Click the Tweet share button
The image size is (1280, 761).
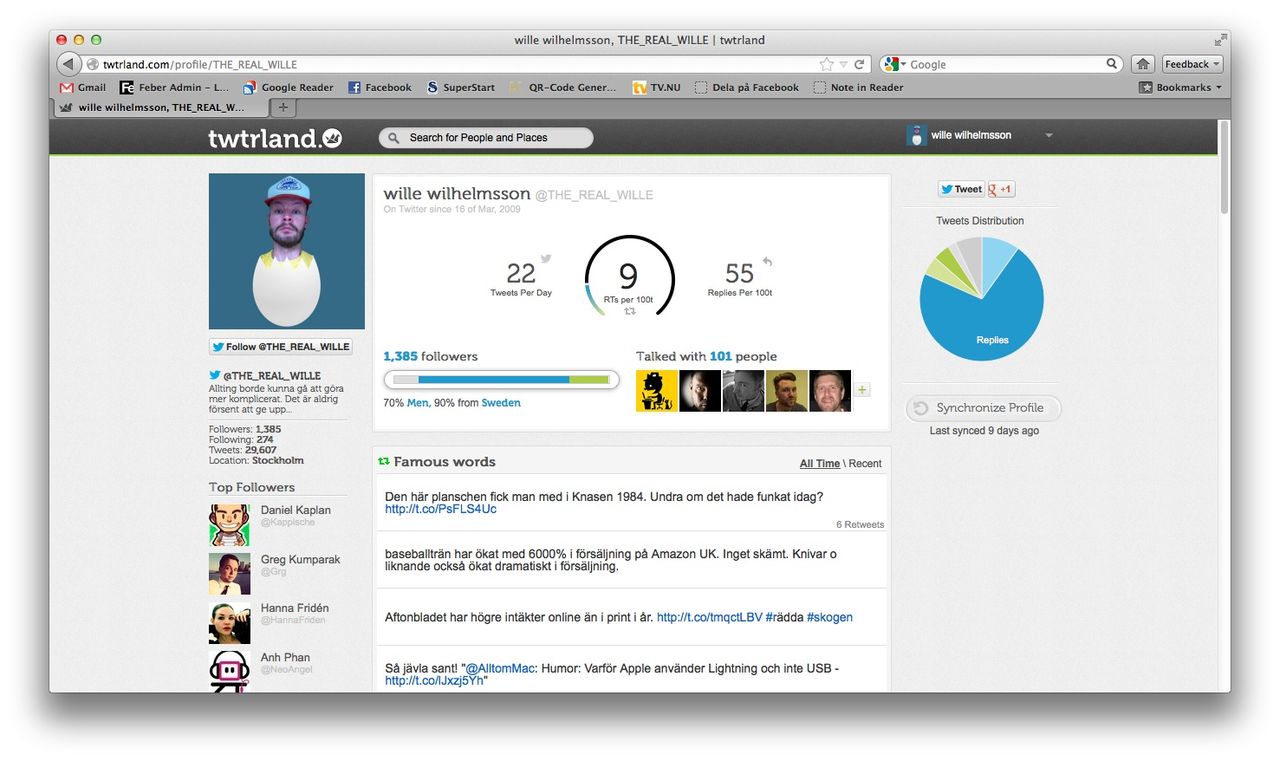coord(959,189)
